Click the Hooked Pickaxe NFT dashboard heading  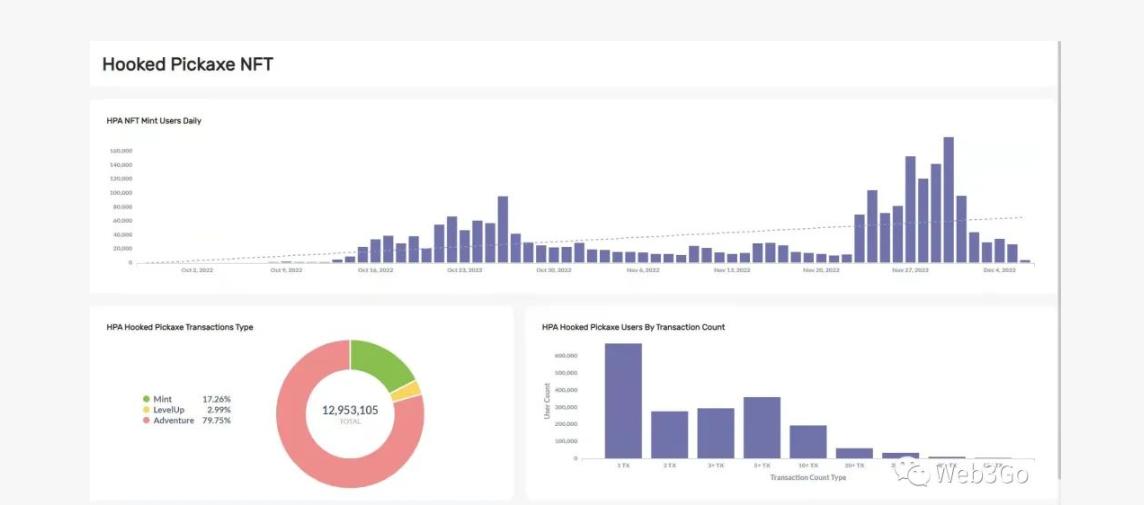tap(187, 65)
